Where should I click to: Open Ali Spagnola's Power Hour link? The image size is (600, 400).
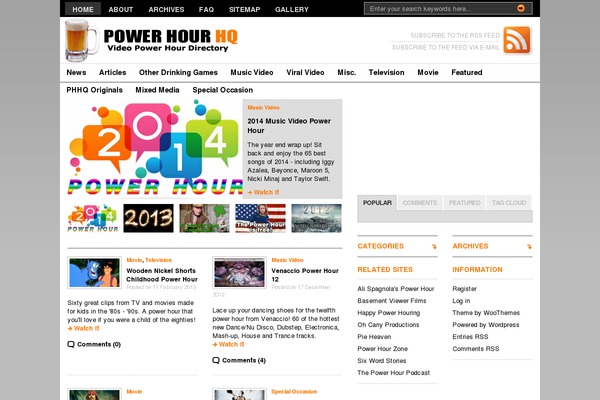coord(396,289)
